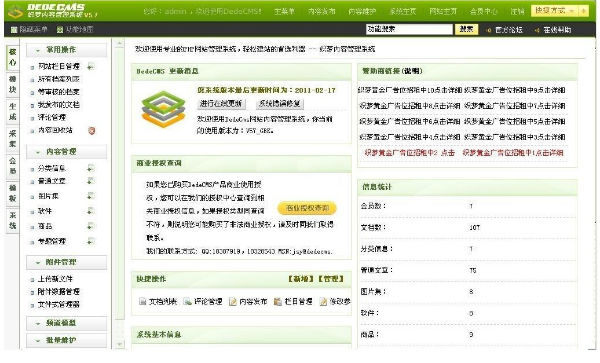Click the 系统错误修复 button
The image size is (600, 363).
pos(280,104)
